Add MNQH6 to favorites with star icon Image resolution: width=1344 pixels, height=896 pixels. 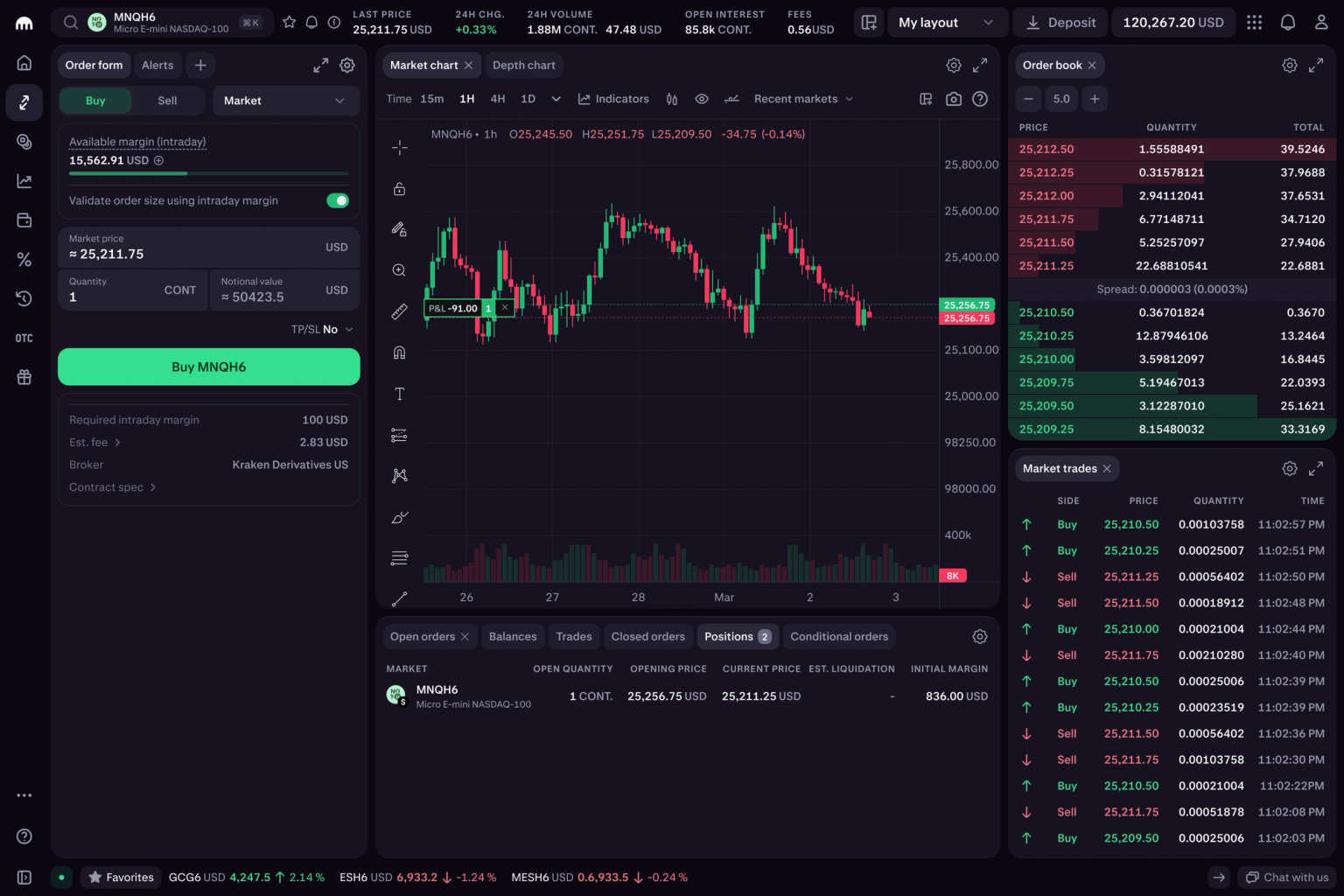[x=290, y=22]
